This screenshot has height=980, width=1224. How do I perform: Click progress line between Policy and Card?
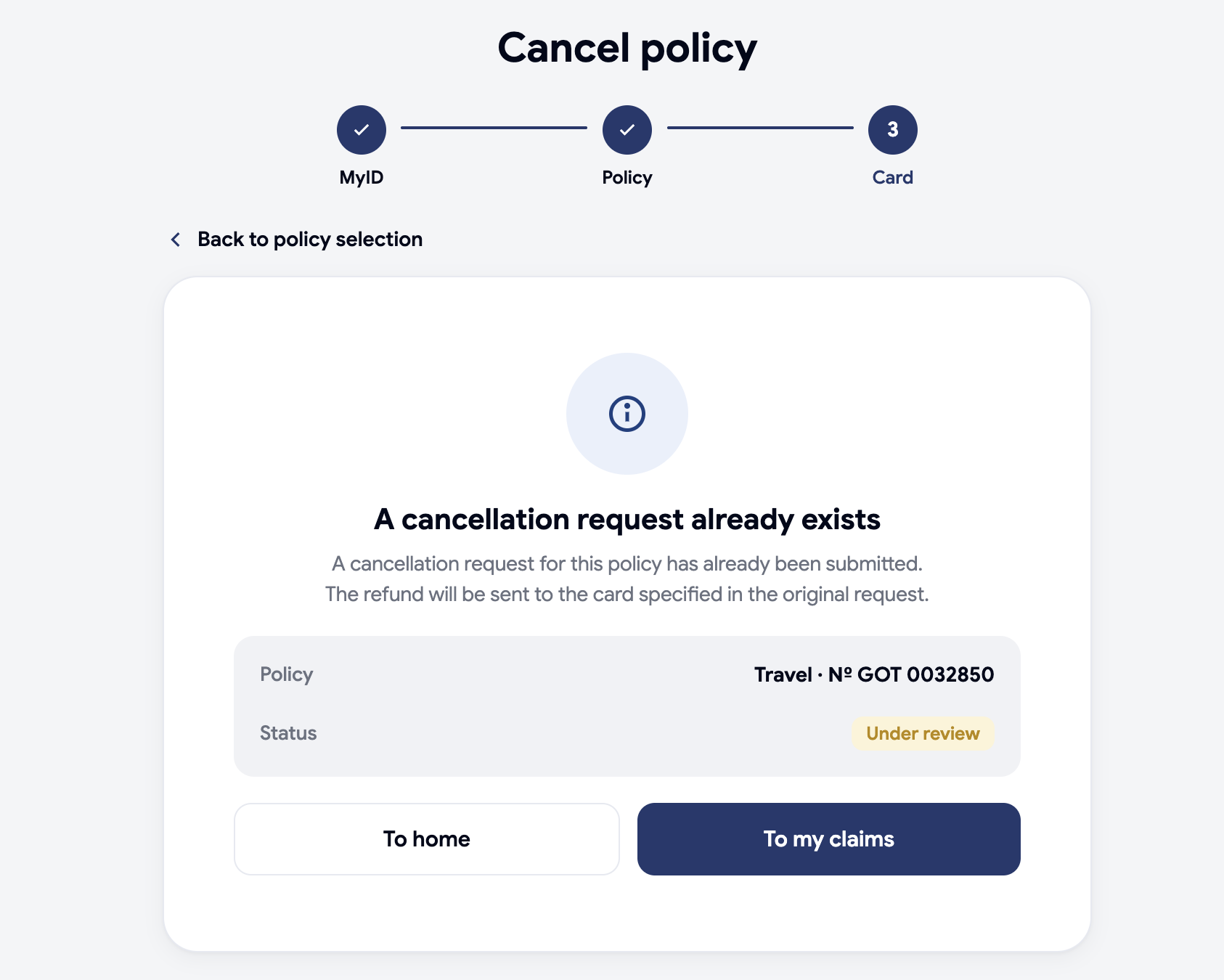[760, 128]
